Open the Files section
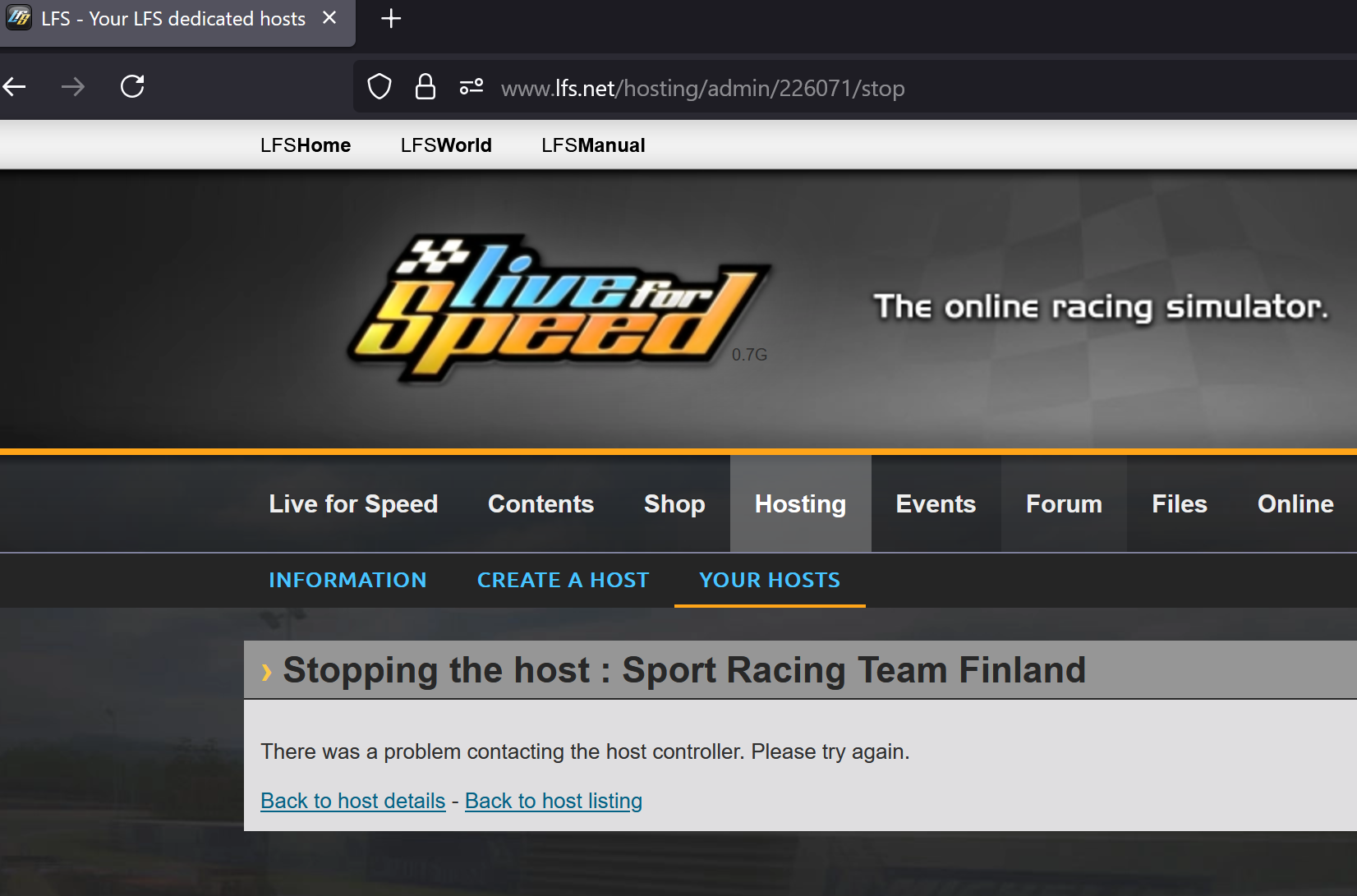1357x896 pixels. [x=1180, y=503]
